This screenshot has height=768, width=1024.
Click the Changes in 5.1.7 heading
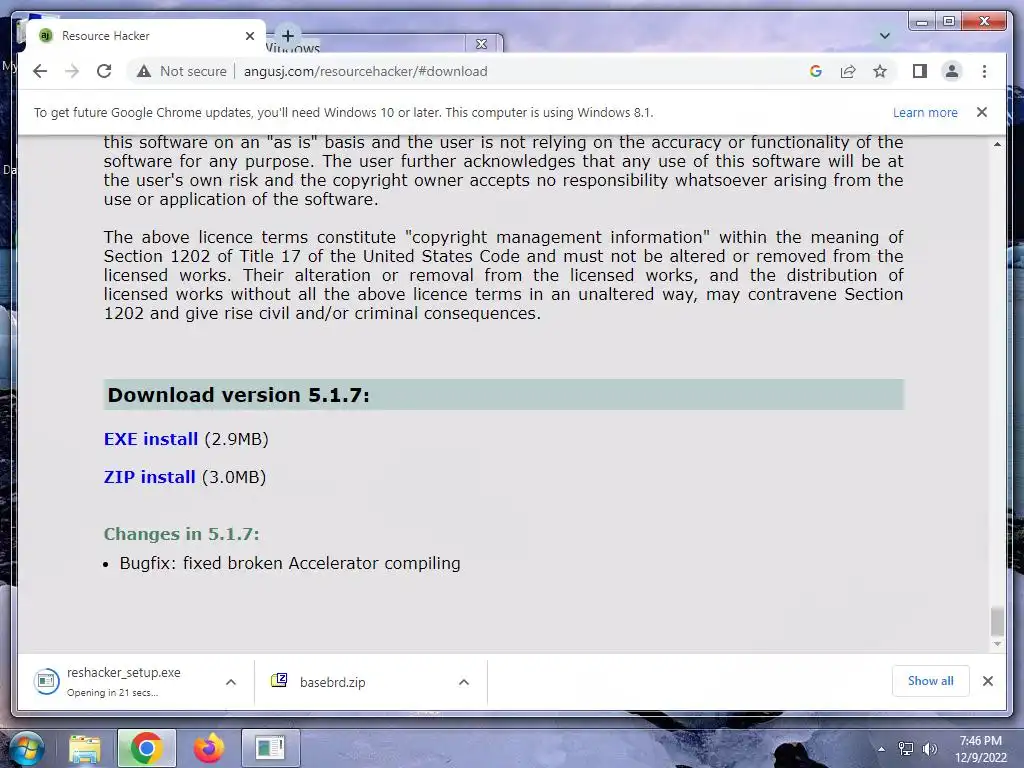182,534
